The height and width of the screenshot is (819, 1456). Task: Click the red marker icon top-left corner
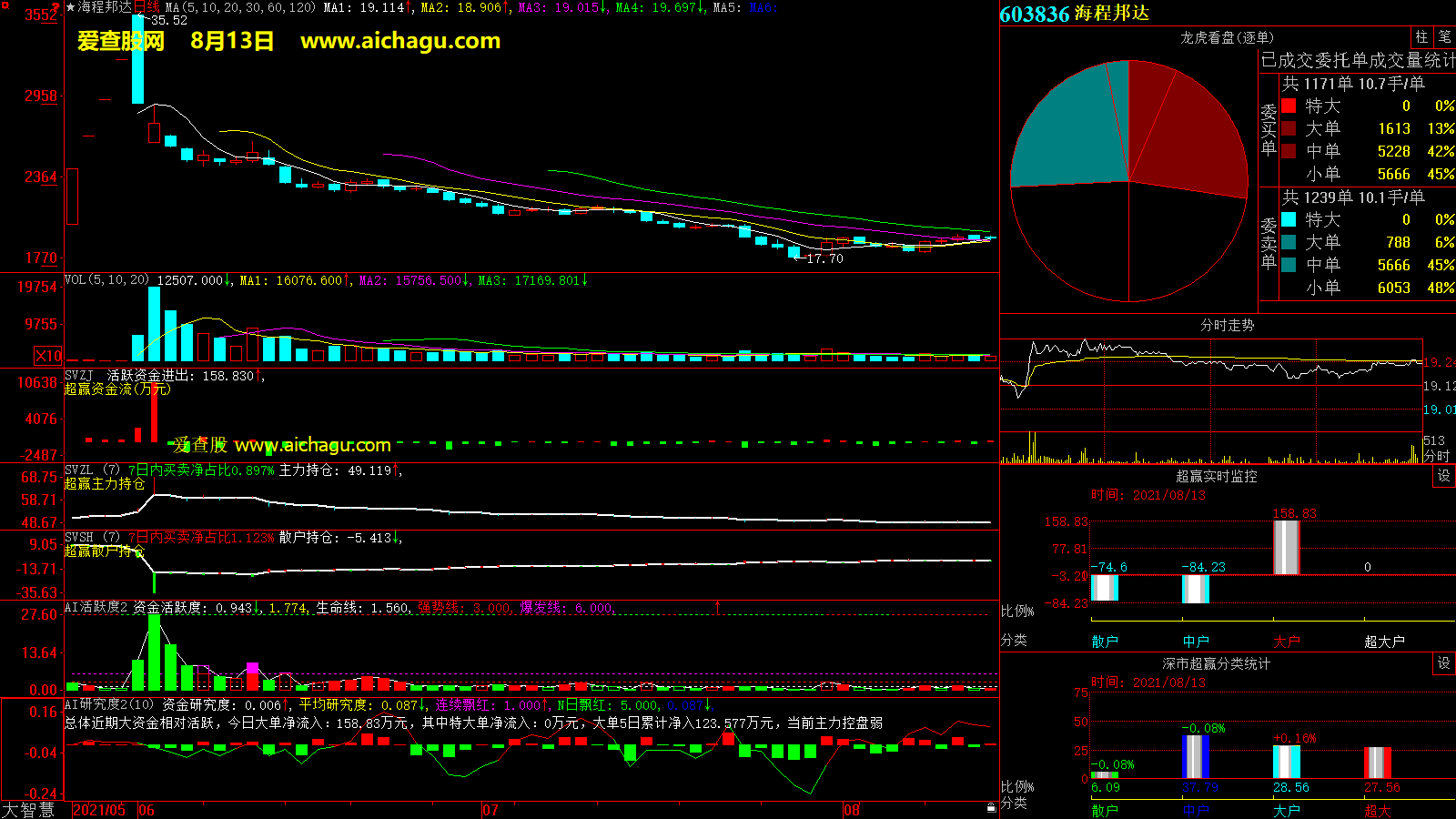(56, 8)
